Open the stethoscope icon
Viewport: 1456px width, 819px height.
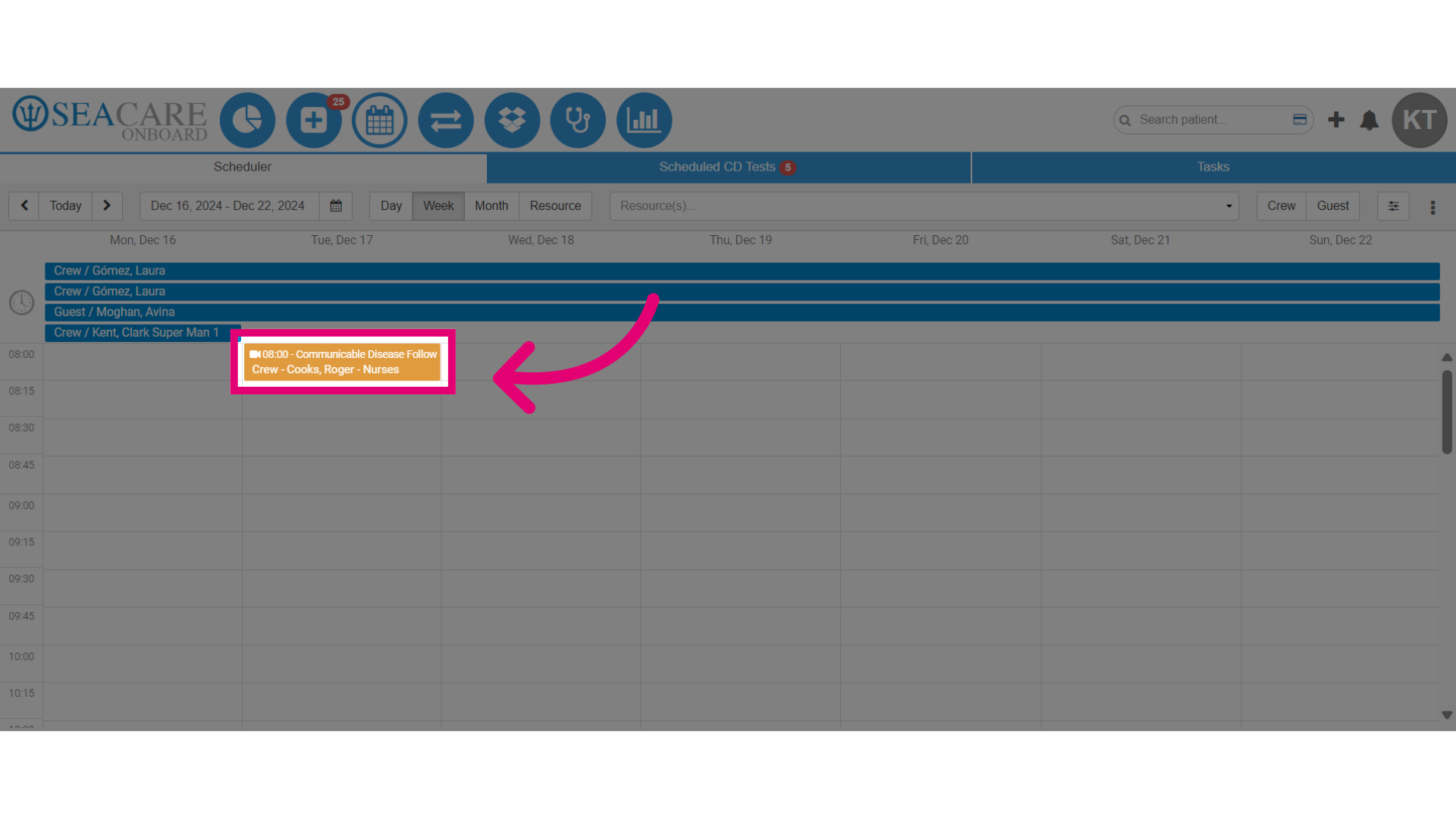tap(578, 120)
